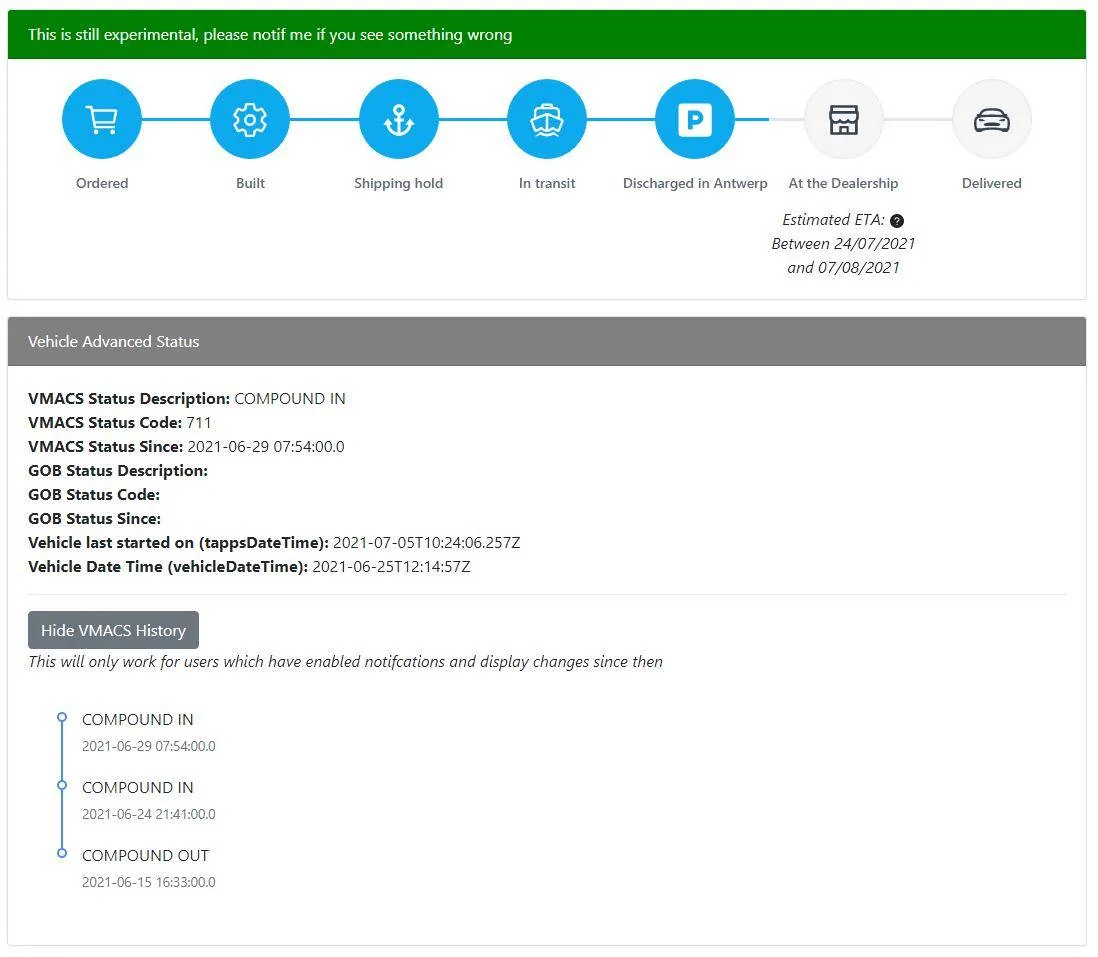
Task: Click the green experimental notice banner
Action: click(x=547, y=34)
